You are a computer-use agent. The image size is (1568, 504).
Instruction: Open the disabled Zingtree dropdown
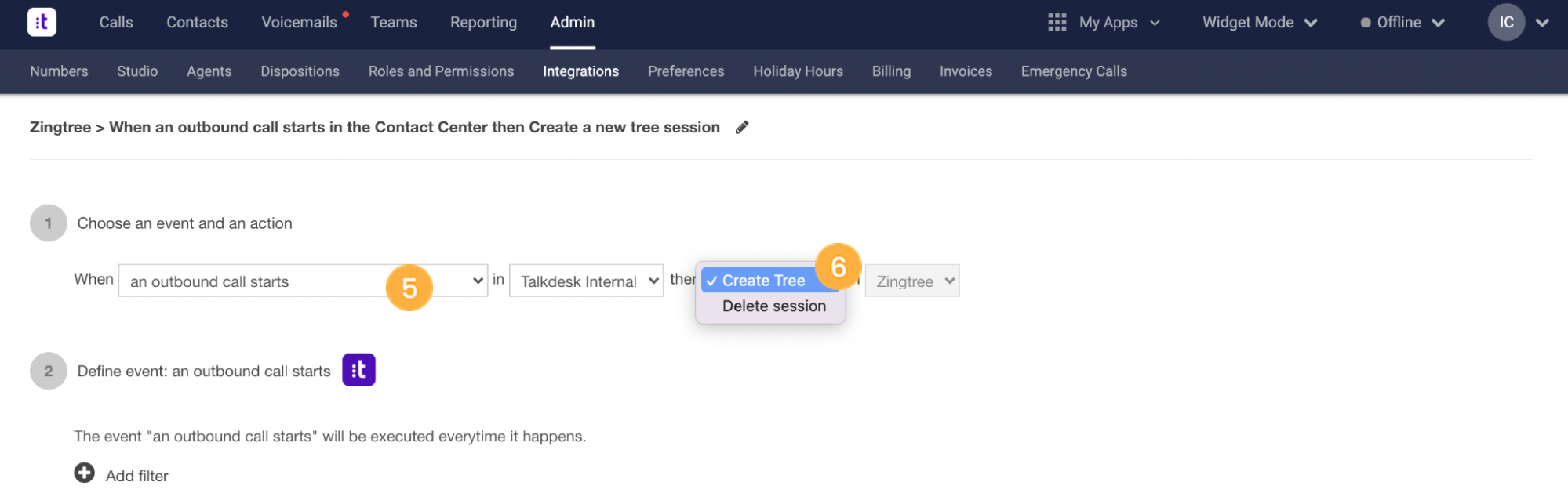[x=911, y=281]
